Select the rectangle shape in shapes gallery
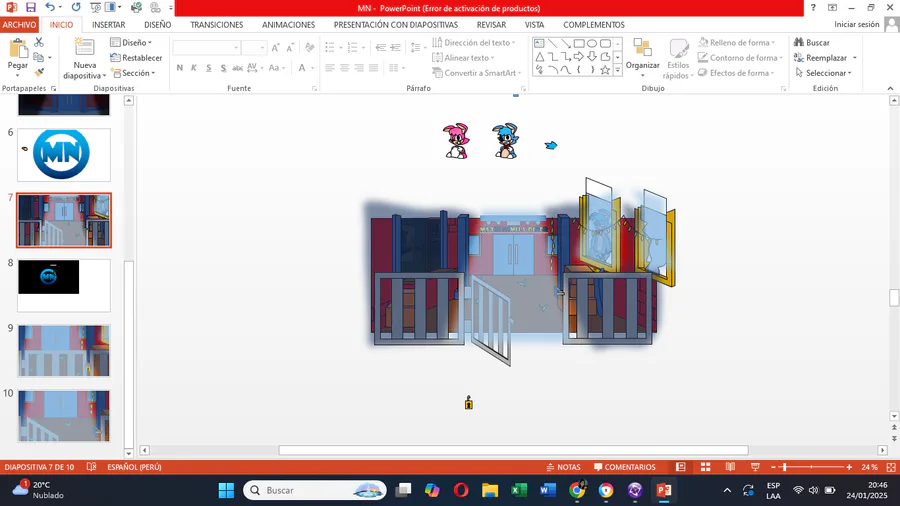 579,44
